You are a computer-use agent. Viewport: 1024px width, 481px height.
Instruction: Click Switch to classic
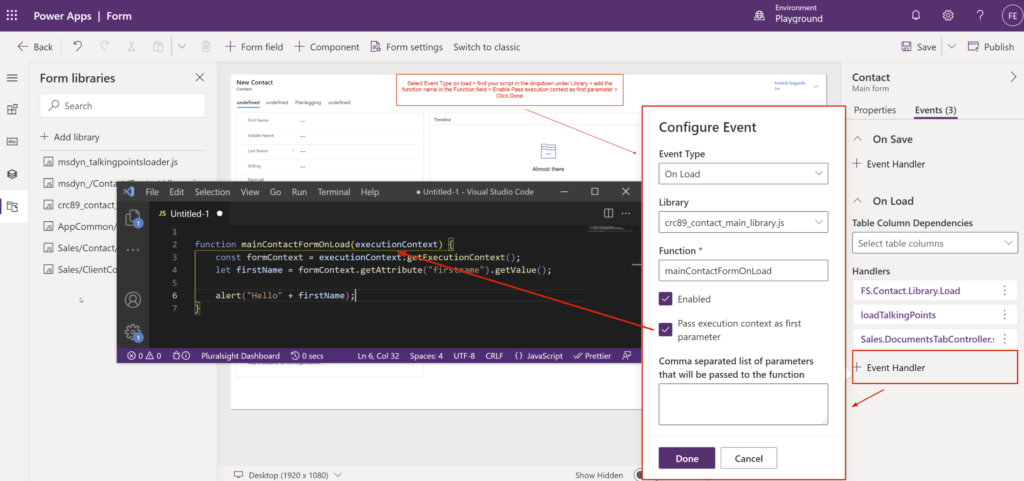click(x=487, y=47)
